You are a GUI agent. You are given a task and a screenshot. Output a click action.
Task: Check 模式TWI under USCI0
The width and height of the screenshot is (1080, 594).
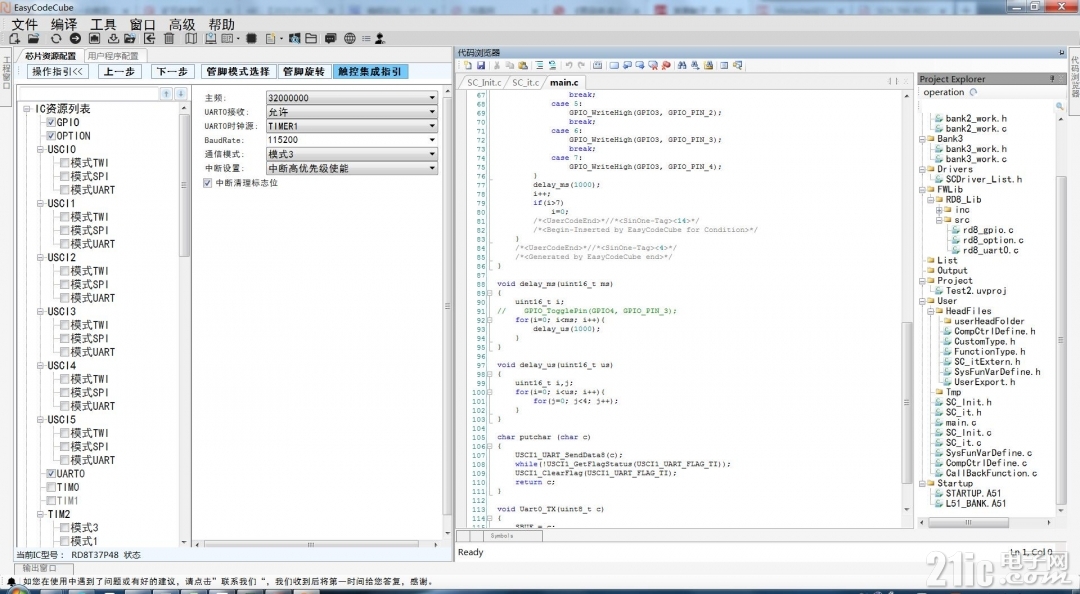tap(65, 163)
